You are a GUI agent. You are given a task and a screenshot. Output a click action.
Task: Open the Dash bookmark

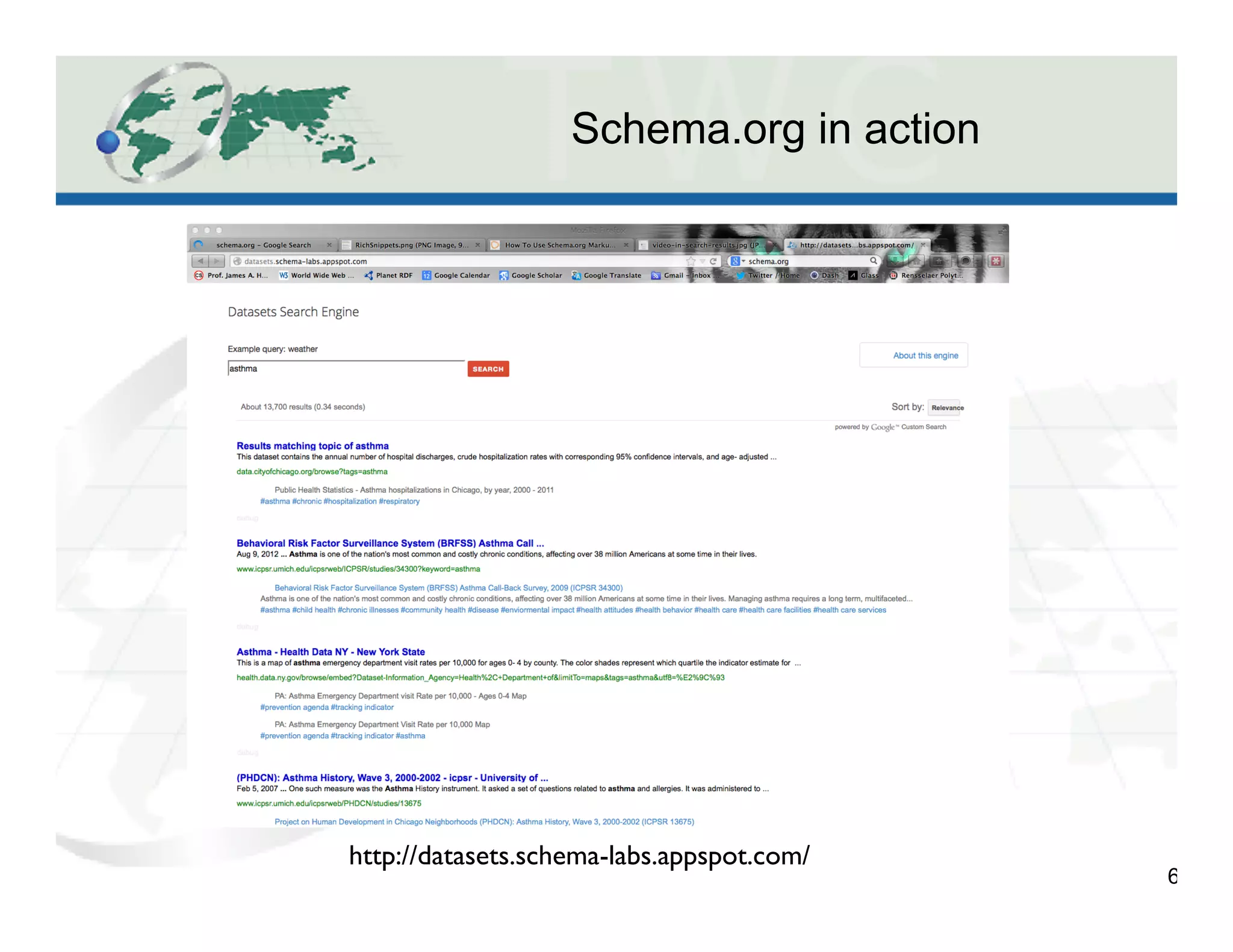(x=824, y=276)
